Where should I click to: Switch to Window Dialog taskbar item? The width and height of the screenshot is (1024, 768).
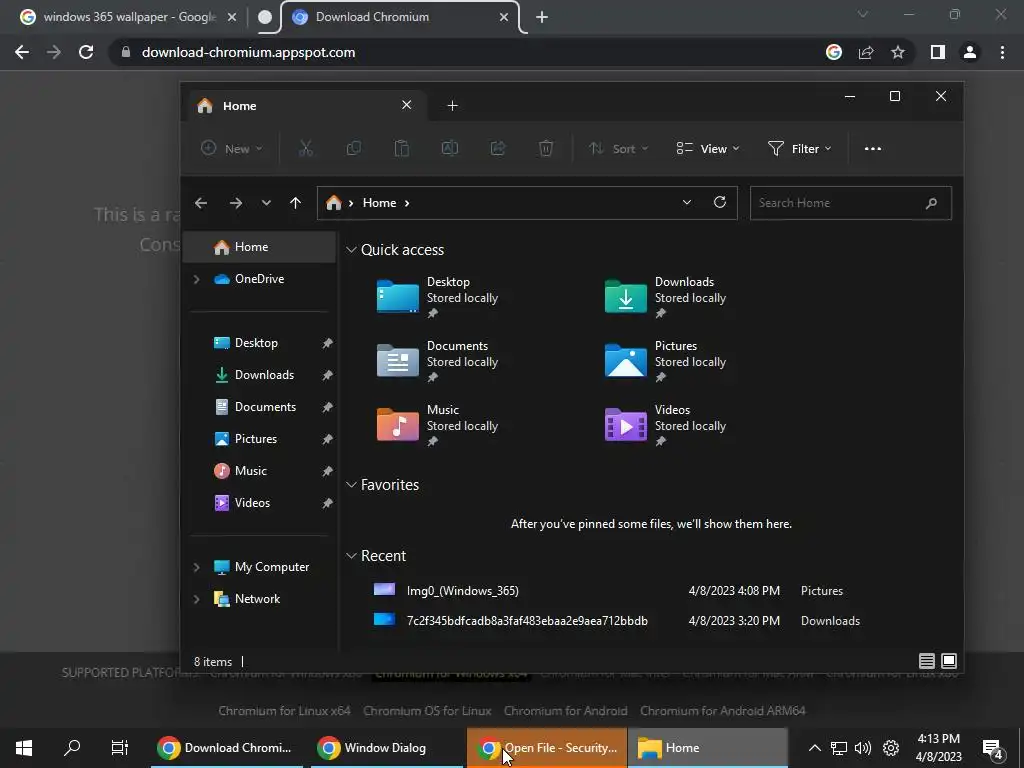(x=386, y=748)
